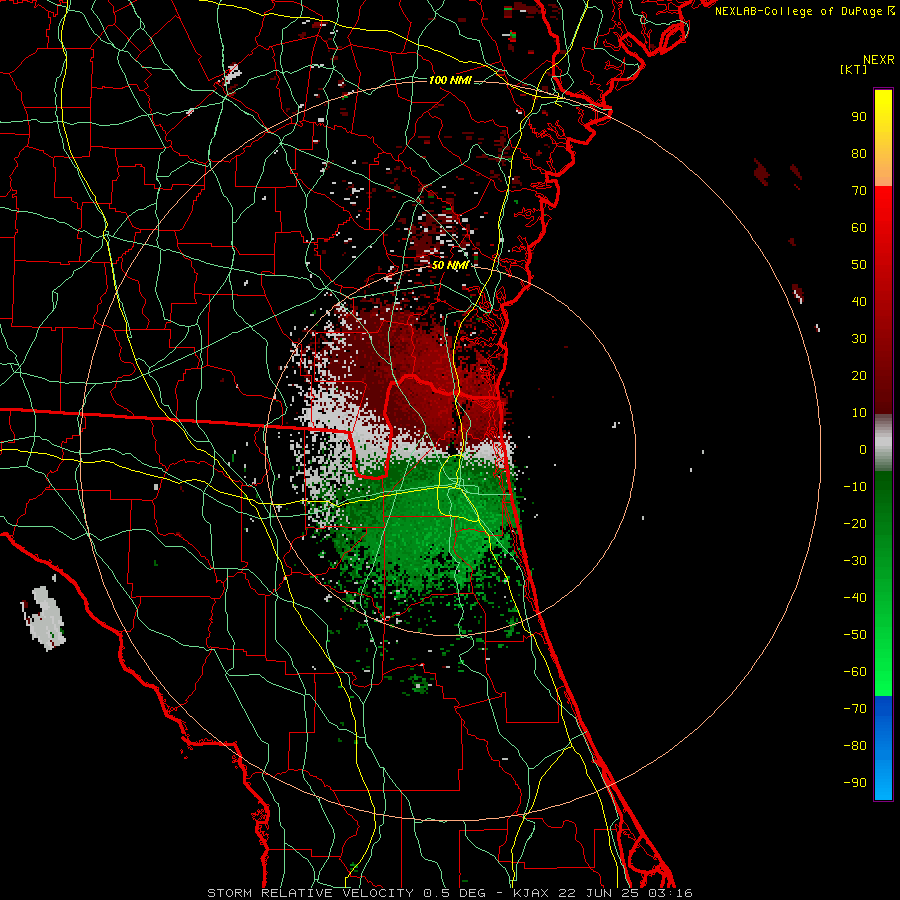The height and width of the screenshot is (900, 900).
Task: Click the 30 value on the velocity scale
Action: tap(859, 339)
